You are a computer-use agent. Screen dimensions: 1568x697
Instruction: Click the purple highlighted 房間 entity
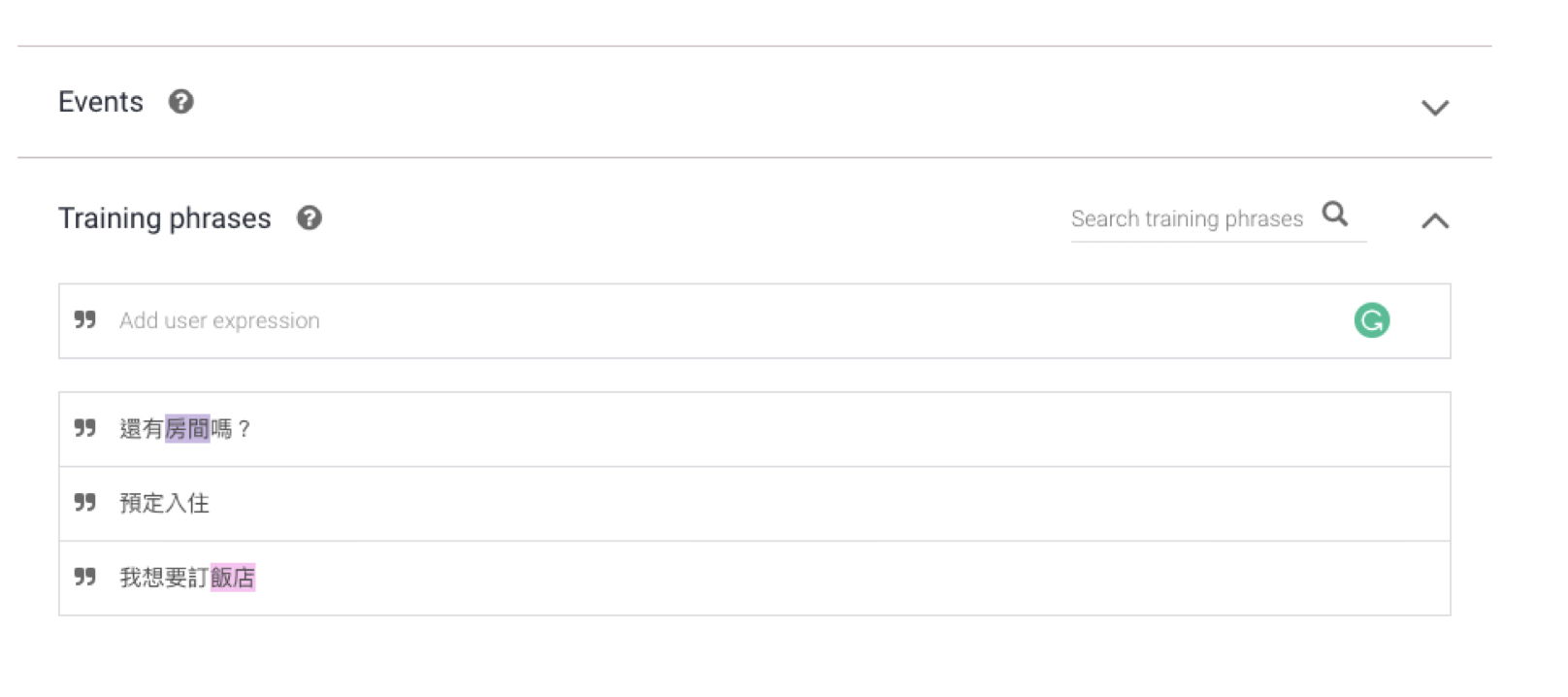coord(187,428)
